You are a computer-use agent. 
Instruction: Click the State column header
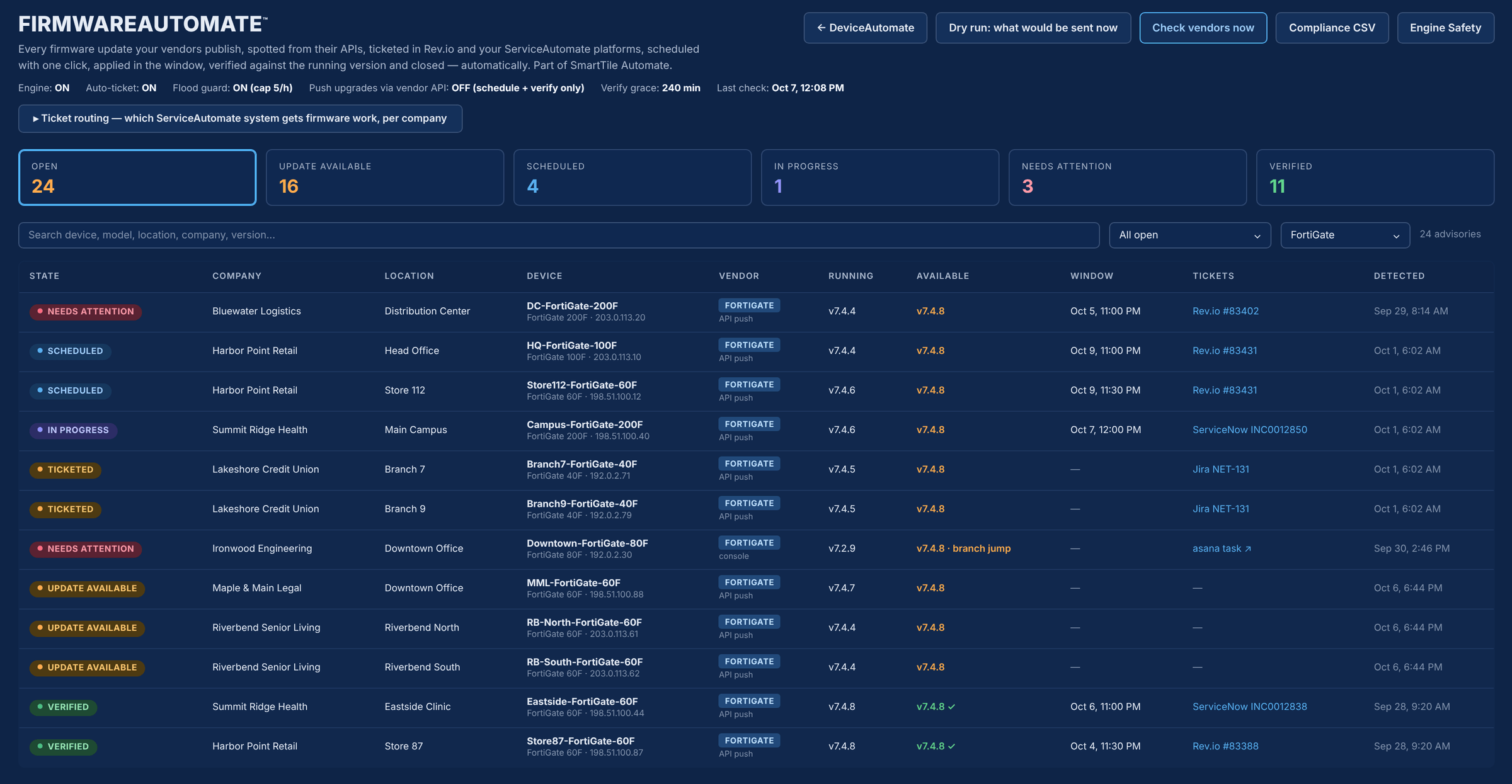point(44,276)
